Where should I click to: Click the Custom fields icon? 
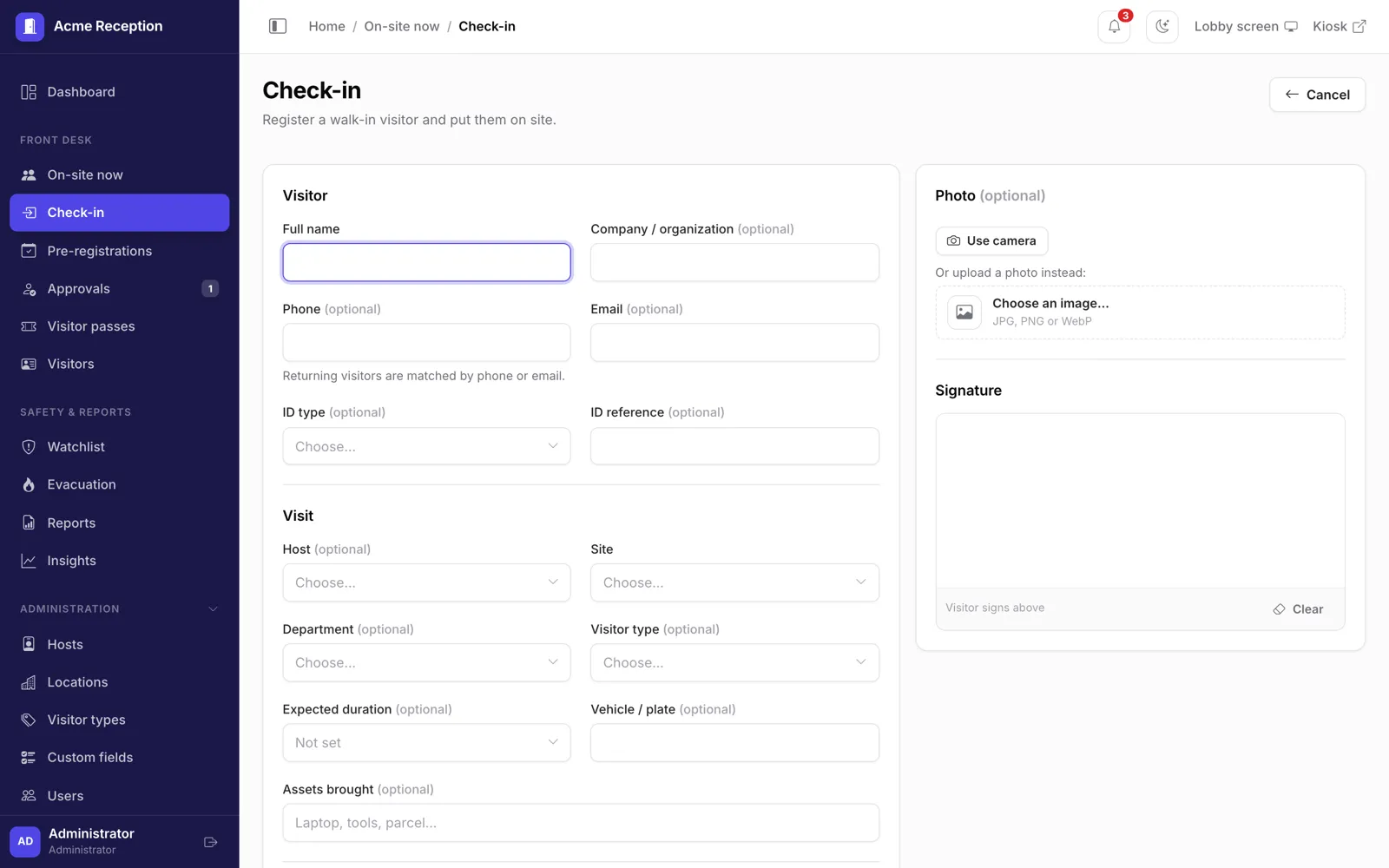(x=29, y=758)
